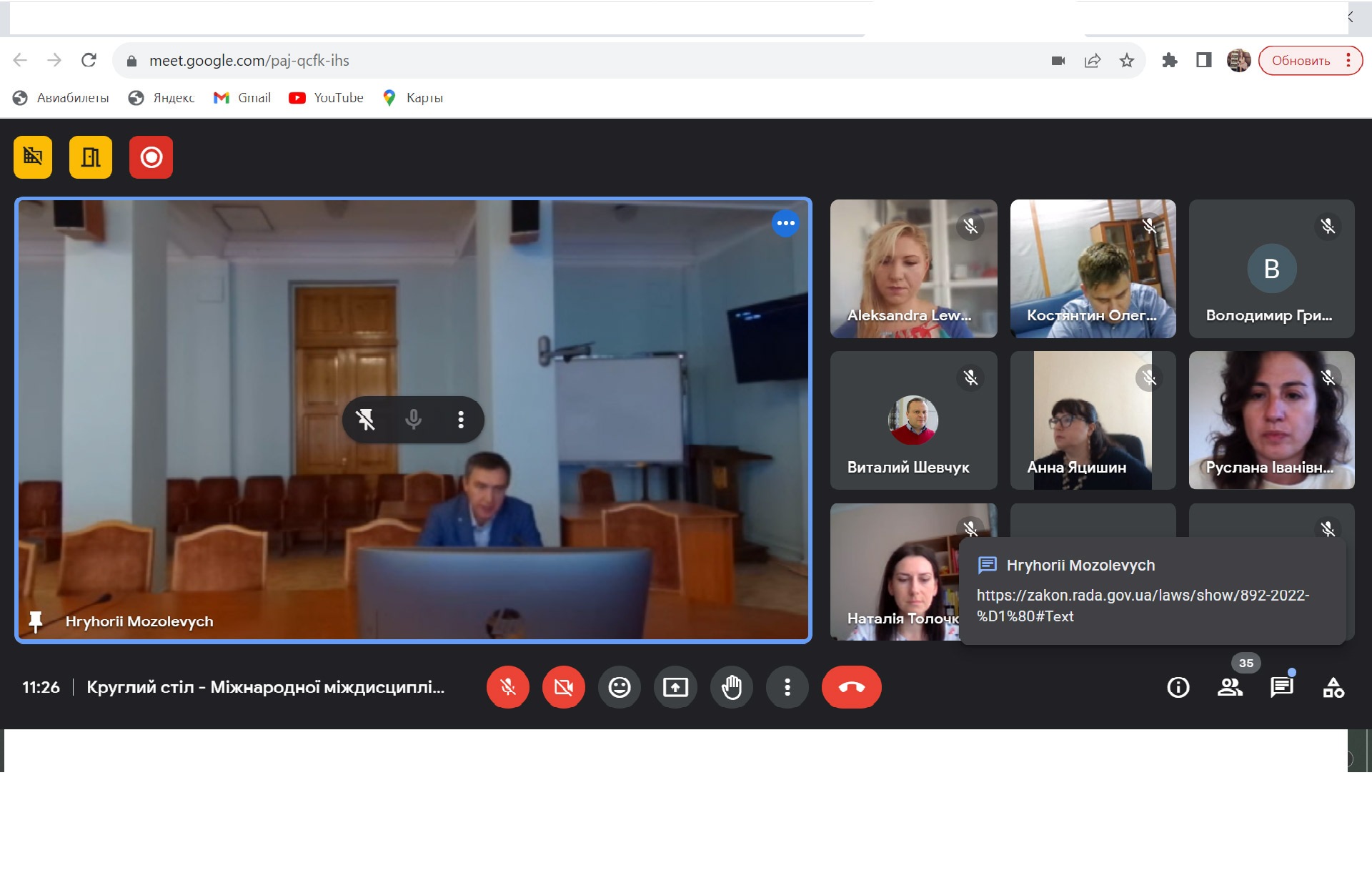Screen dimensions: 1372x883
Task: Open the chat panel
Action: tap(1281, 688)
